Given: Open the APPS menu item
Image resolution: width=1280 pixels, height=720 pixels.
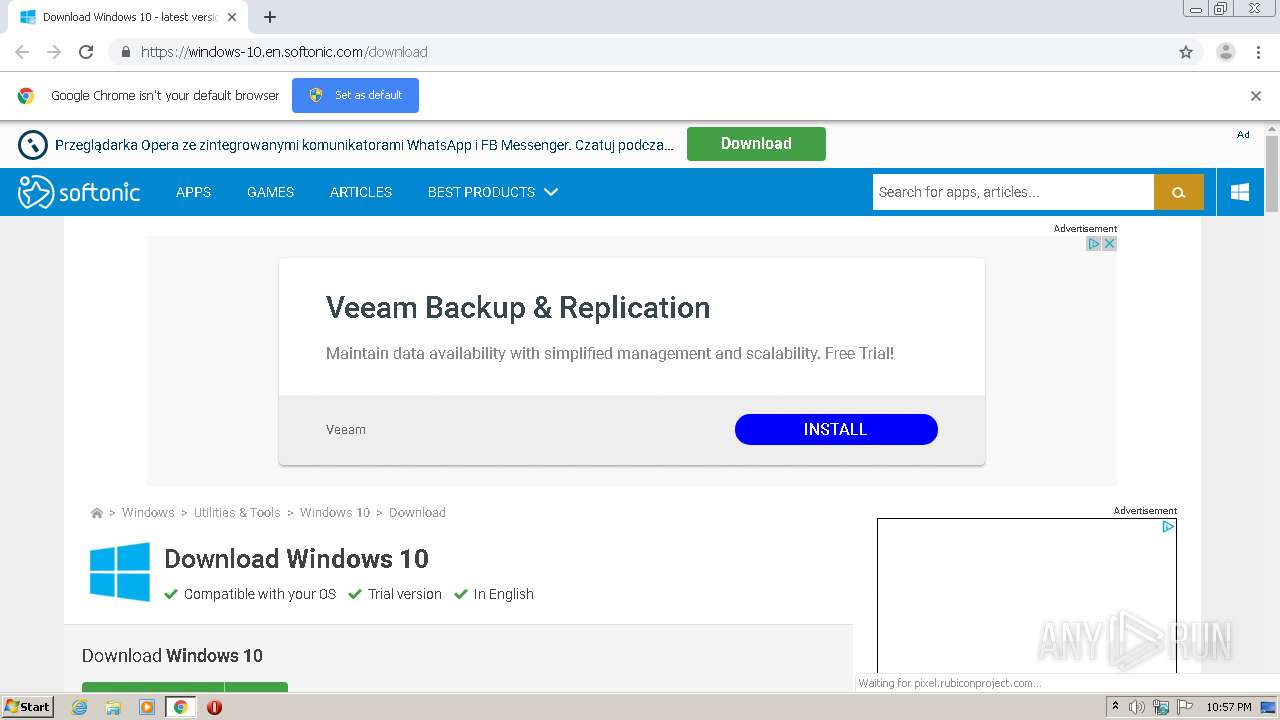Looking at the screenshot, I should tap(193, 192).
